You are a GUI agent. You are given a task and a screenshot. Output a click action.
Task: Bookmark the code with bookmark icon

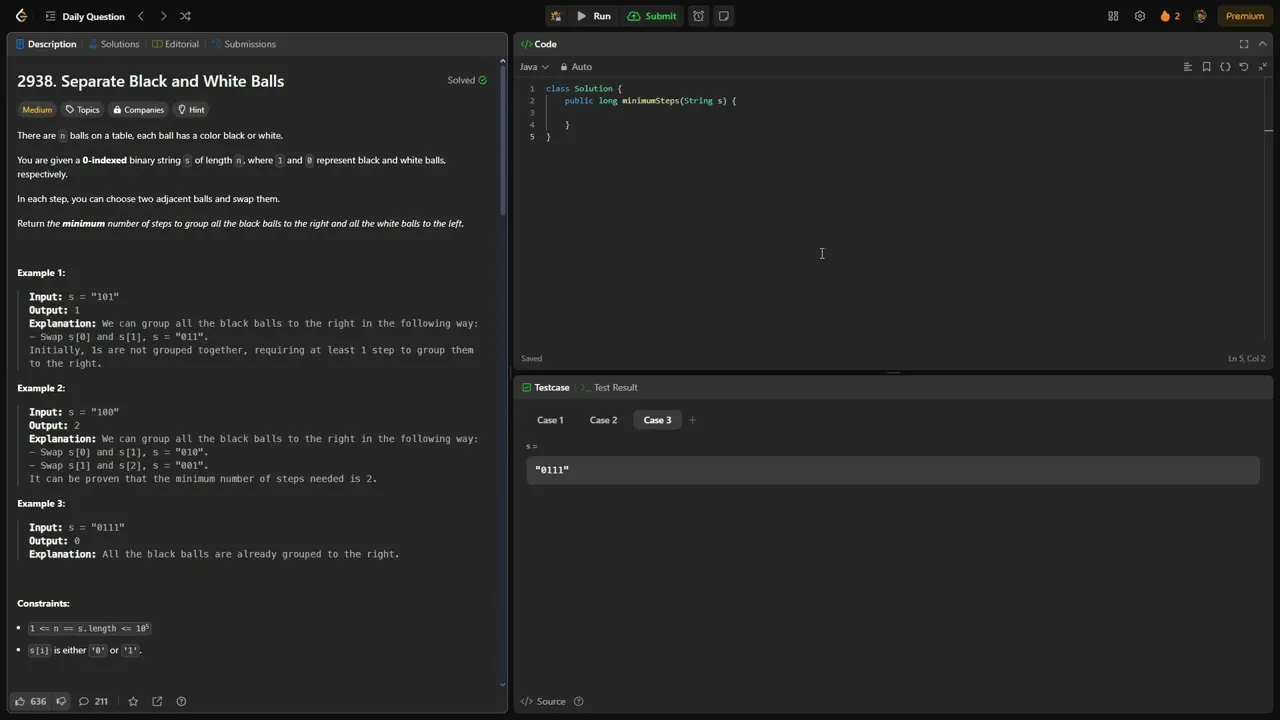(x=1206, y=67)
